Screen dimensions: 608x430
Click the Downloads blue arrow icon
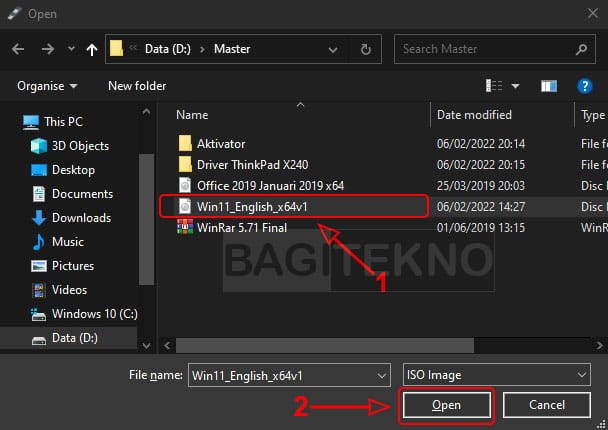pos(39,218)
